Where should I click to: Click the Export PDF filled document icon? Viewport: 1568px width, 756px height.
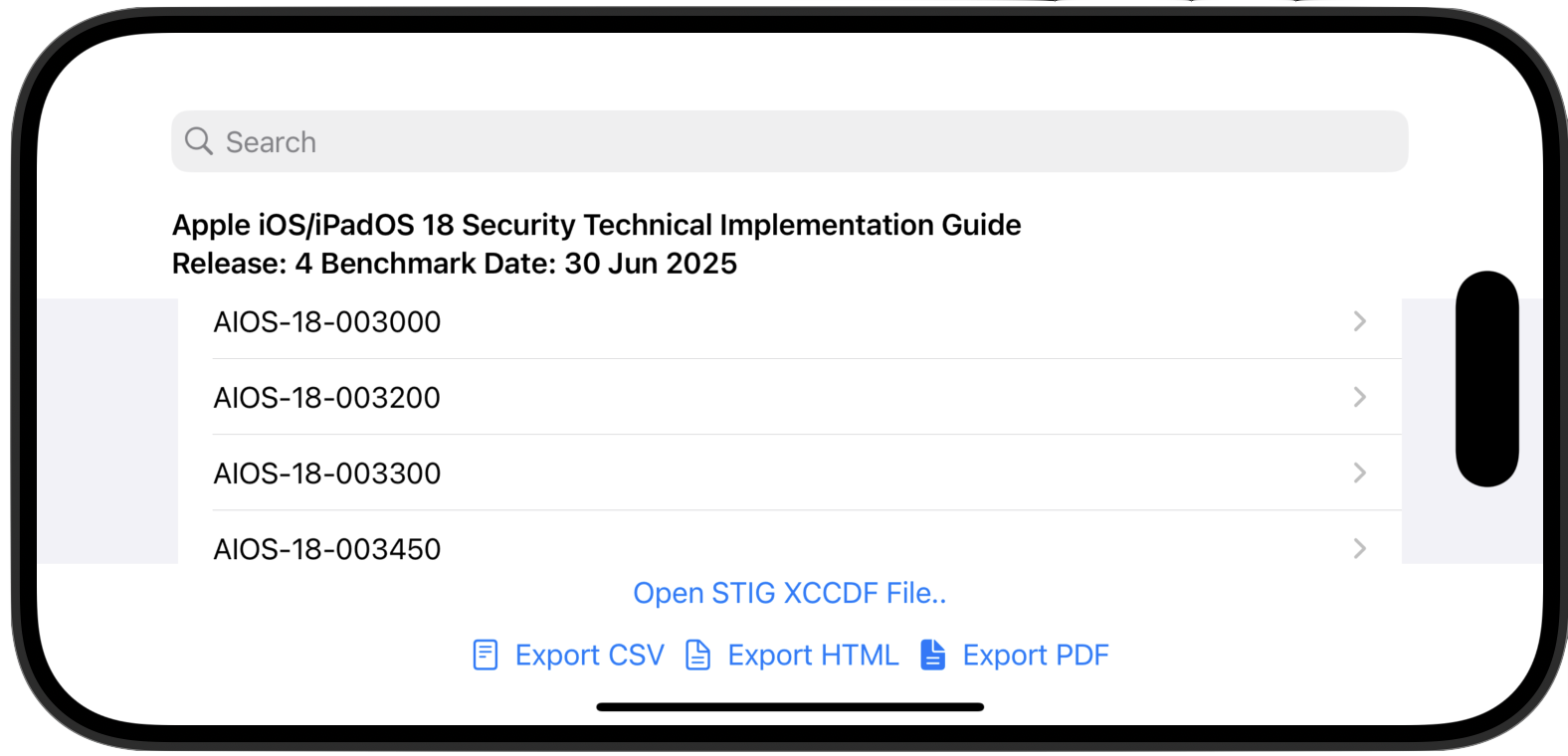(933, 655)
